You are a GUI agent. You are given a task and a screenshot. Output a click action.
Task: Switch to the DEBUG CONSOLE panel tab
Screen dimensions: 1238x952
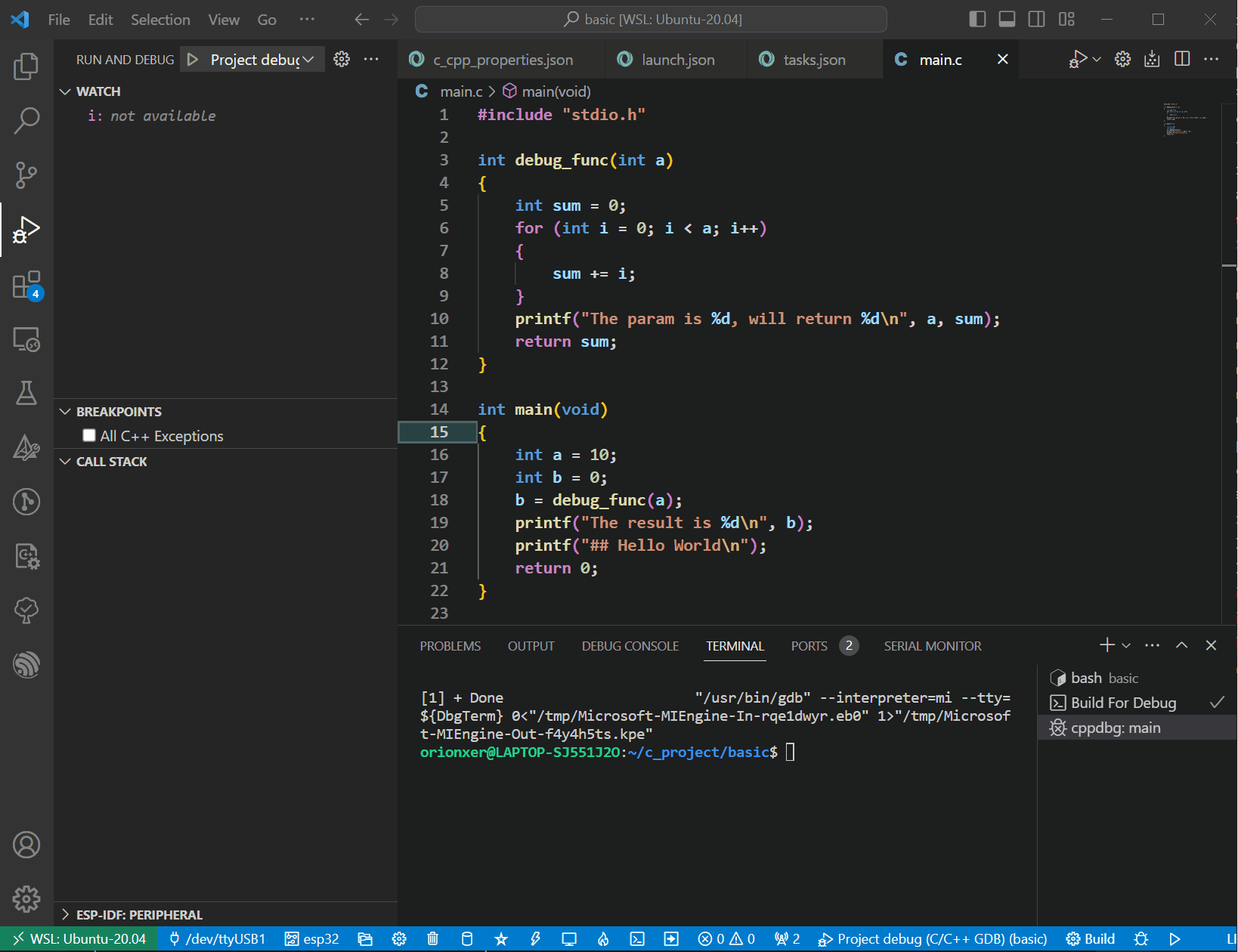pos(630,646)
